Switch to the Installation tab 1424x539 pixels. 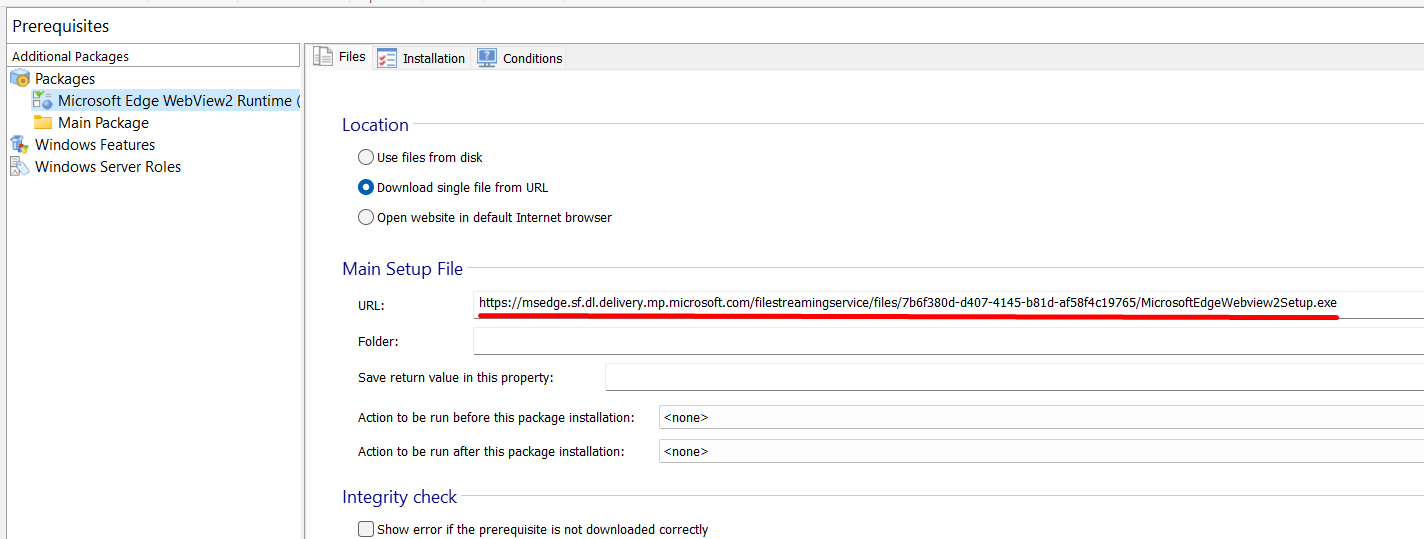pyautogui.click(x=433, y=59)
